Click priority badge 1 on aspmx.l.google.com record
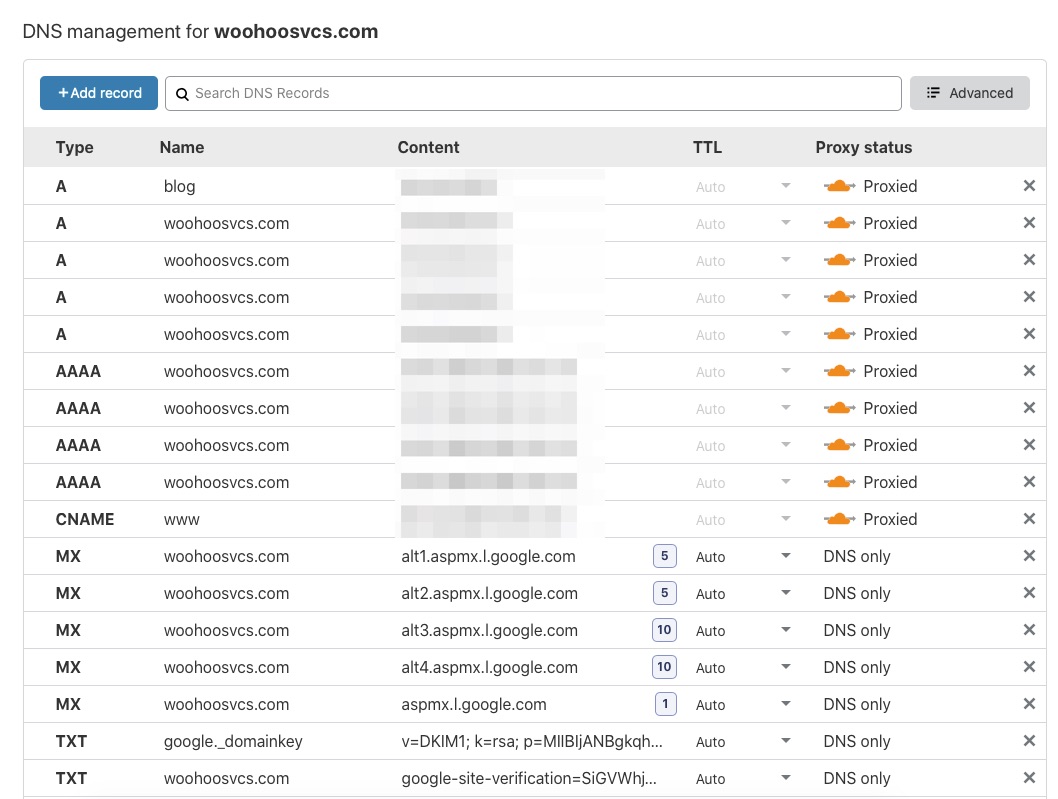 click(x=665, y=704)
